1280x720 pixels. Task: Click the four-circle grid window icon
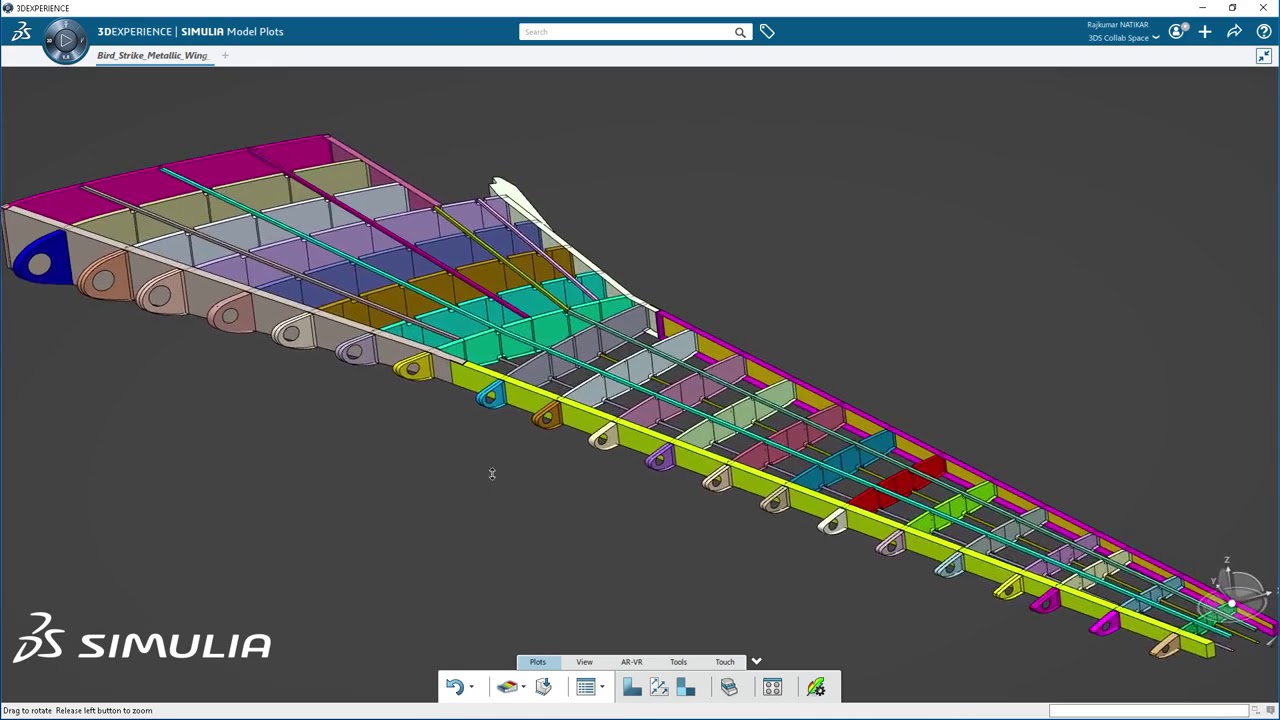pos(772,687)
